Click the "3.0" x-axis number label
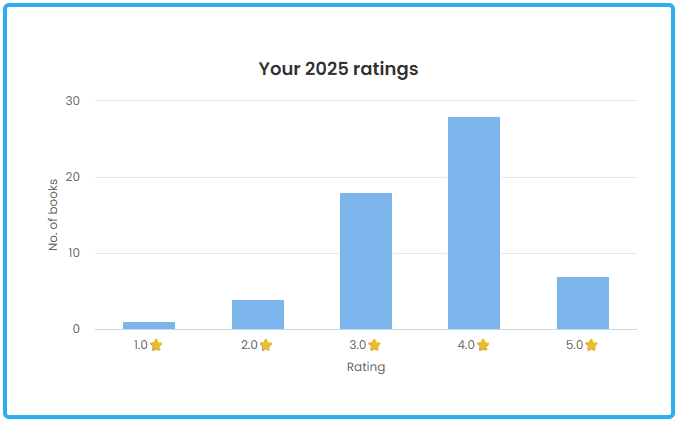This screenshot has width=677, height=421. (x=358, y=345)
